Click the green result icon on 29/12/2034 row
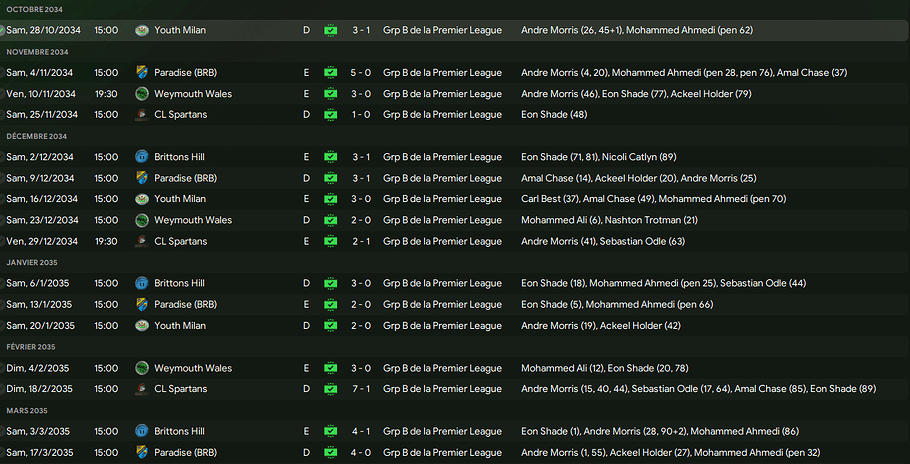Screen dimensions: 910x464 [x=331, y=241]
